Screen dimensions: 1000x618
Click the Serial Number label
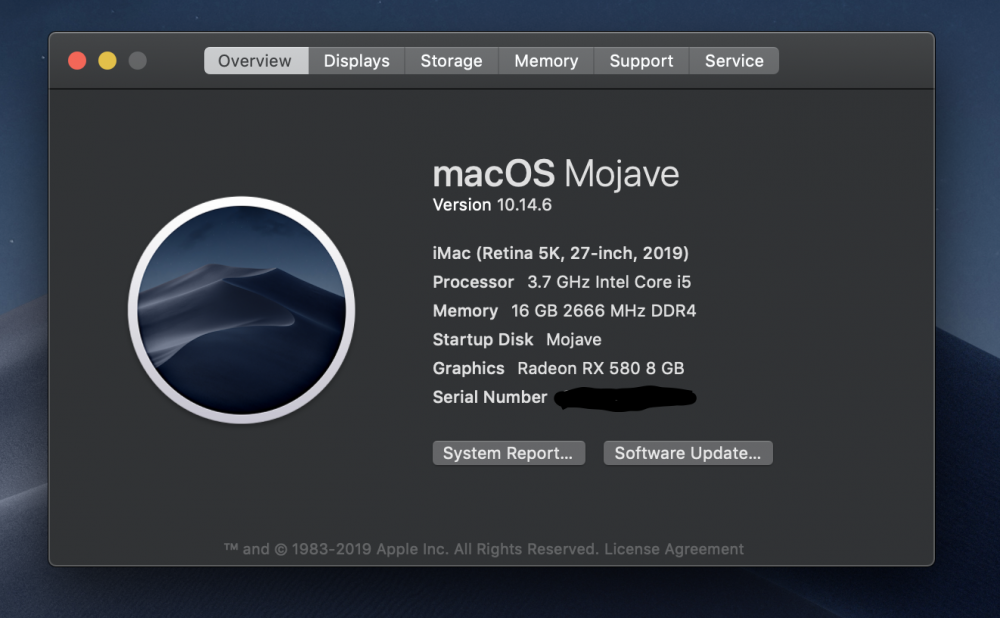[x=490, y=397]
